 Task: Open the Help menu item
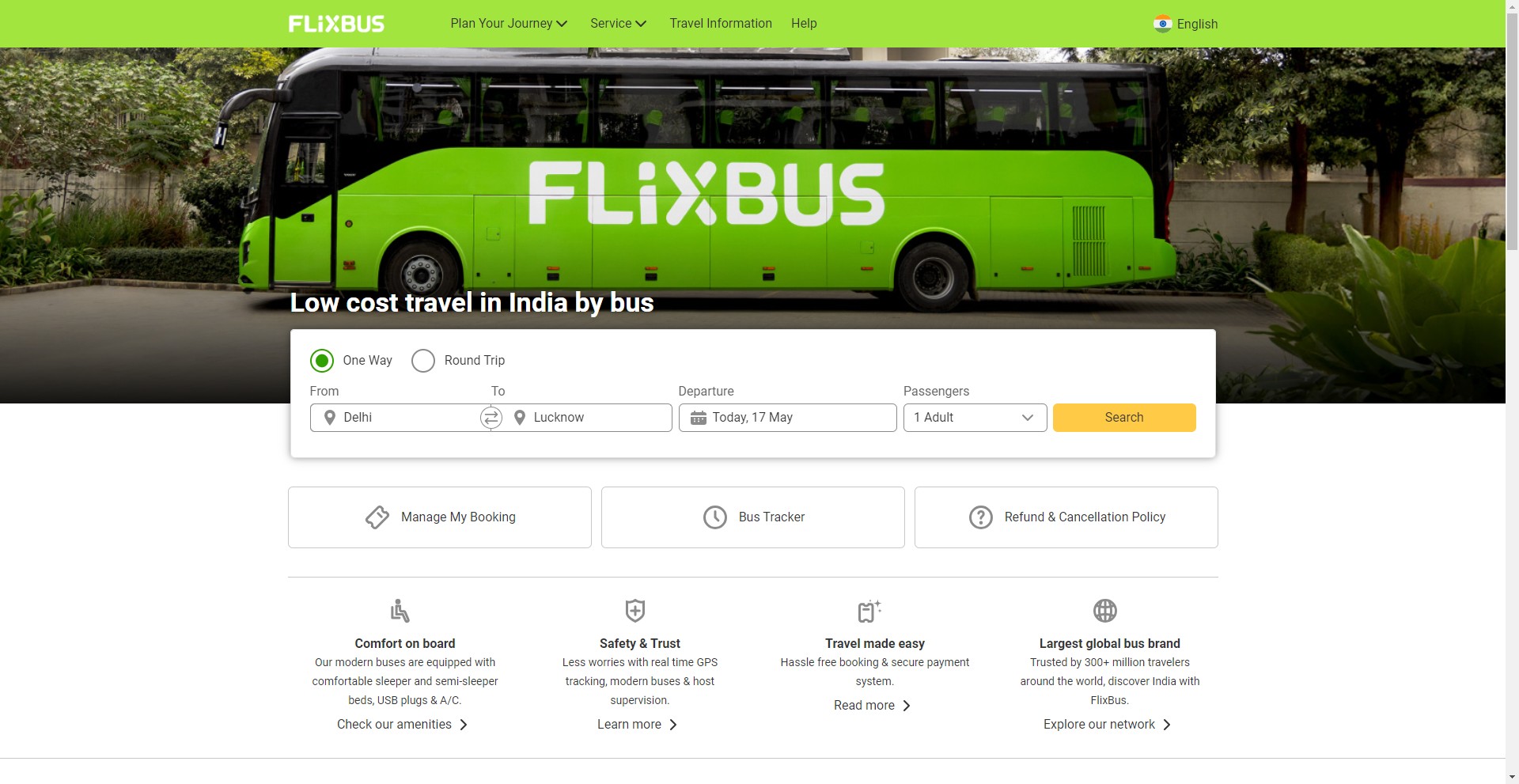click(804, 24)
